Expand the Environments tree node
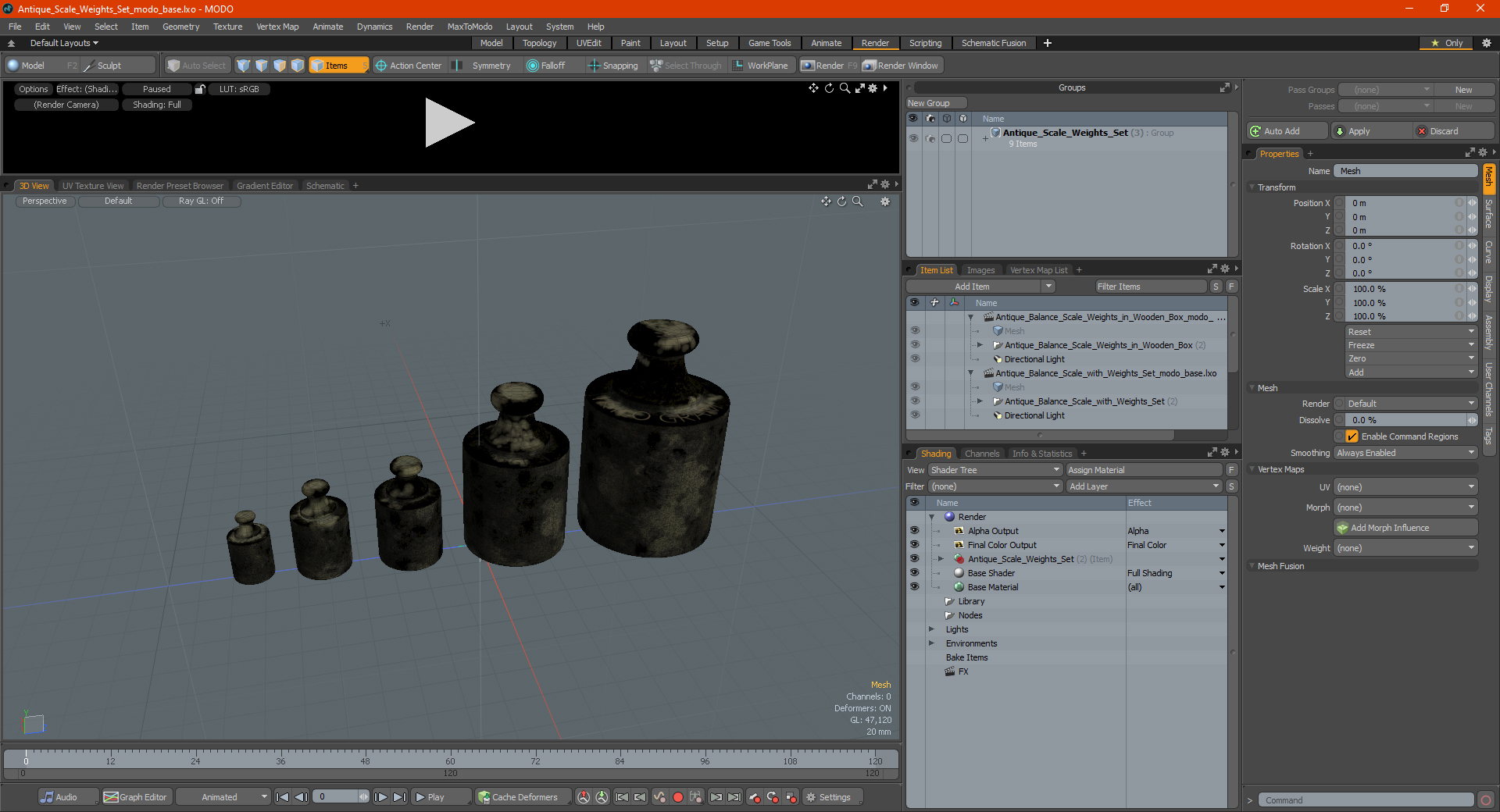Image resolution: width=1500 pixels, height=812 pixels. [x=931, y=643]
